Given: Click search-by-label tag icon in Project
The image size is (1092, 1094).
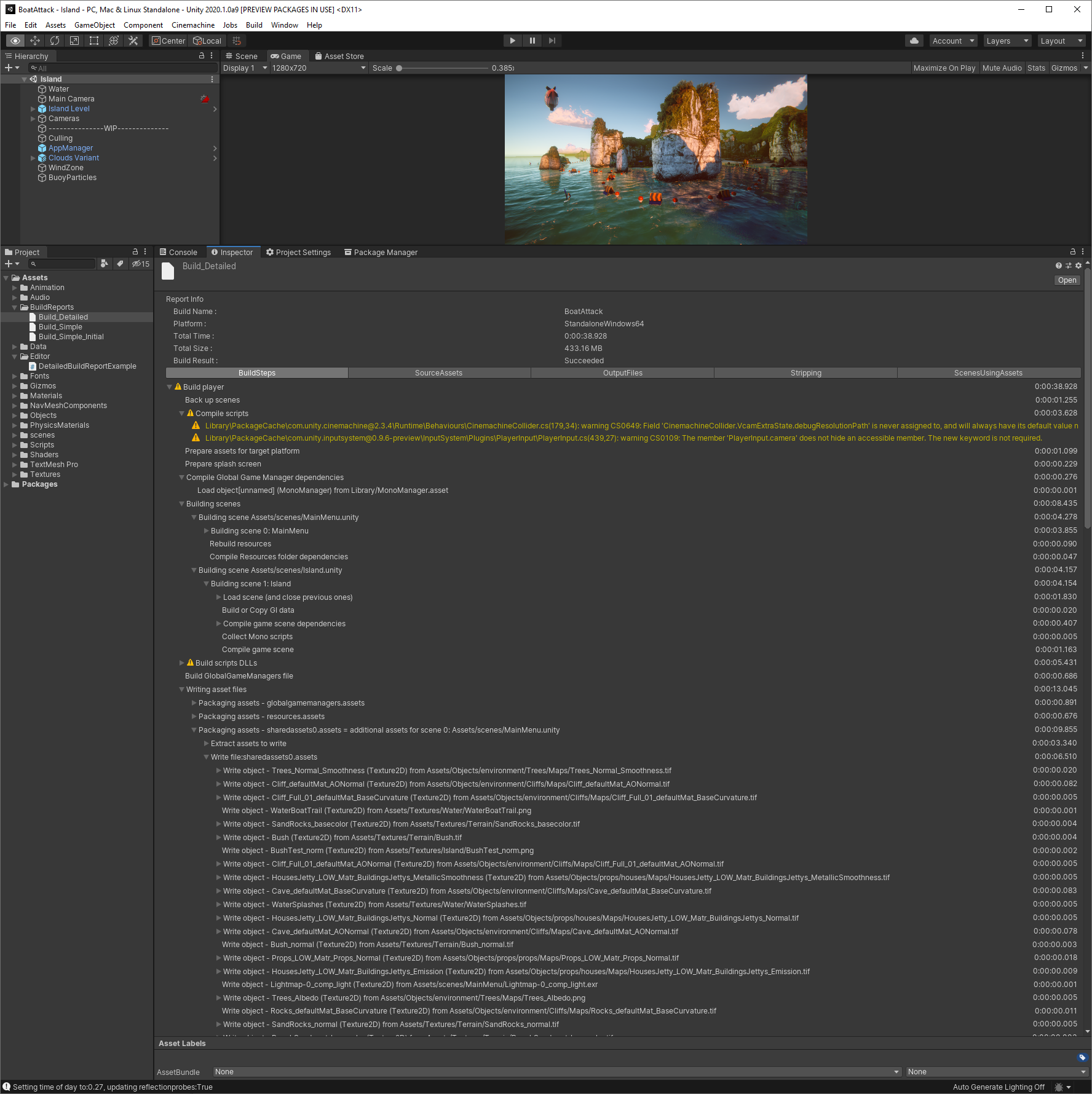Looking at the screenshot, I should 120,264.
